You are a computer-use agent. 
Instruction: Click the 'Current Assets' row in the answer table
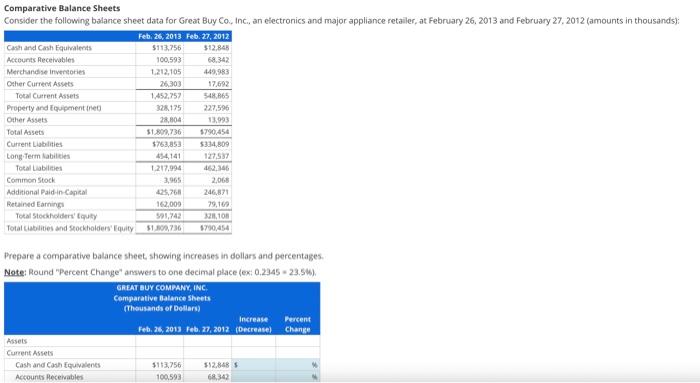point(29,353)
